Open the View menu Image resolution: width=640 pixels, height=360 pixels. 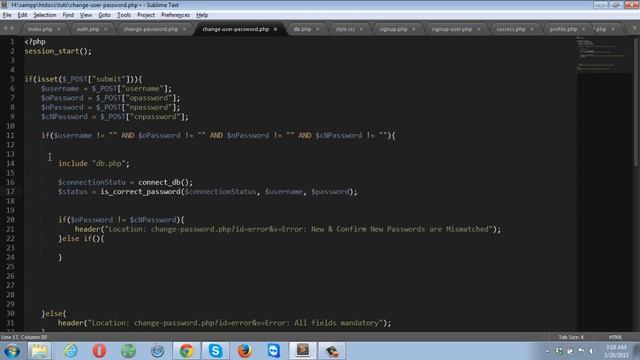(85, 15)
